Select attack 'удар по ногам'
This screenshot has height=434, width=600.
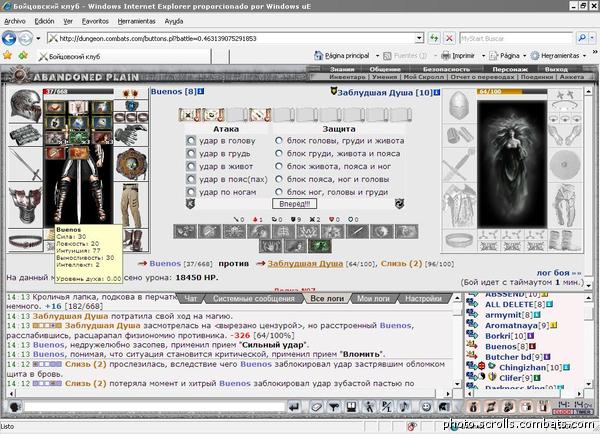[191, 192]
